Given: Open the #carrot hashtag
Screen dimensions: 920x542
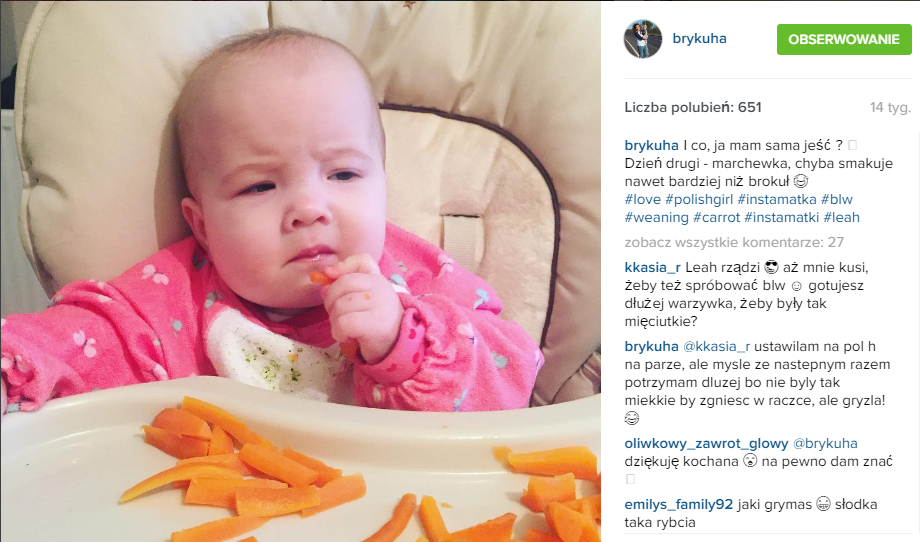Looking at the screenshot, I should click(x=716, y=218).
